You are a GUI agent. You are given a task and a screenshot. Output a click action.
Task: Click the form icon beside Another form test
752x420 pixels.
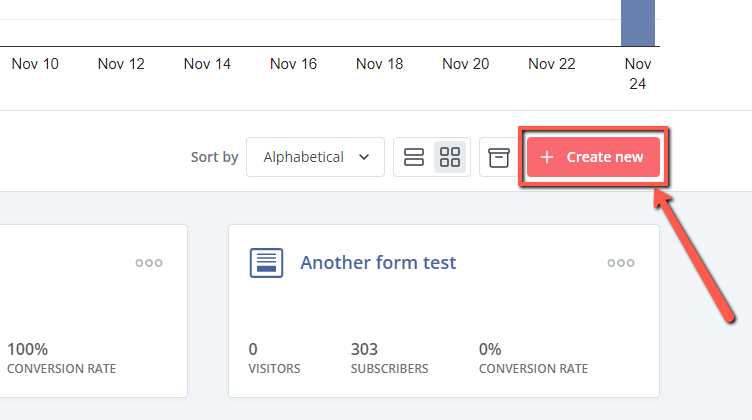266,263
